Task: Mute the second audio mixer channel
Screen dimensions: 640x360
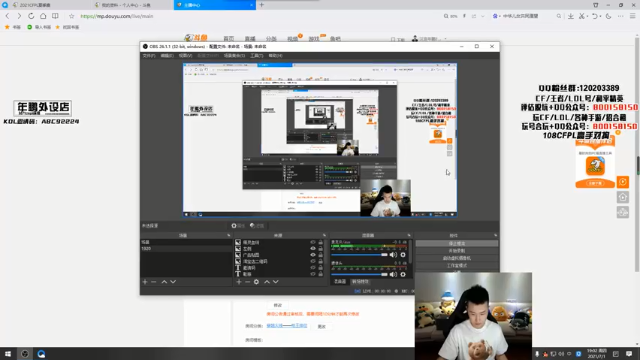Action: (x=393, y=274)
